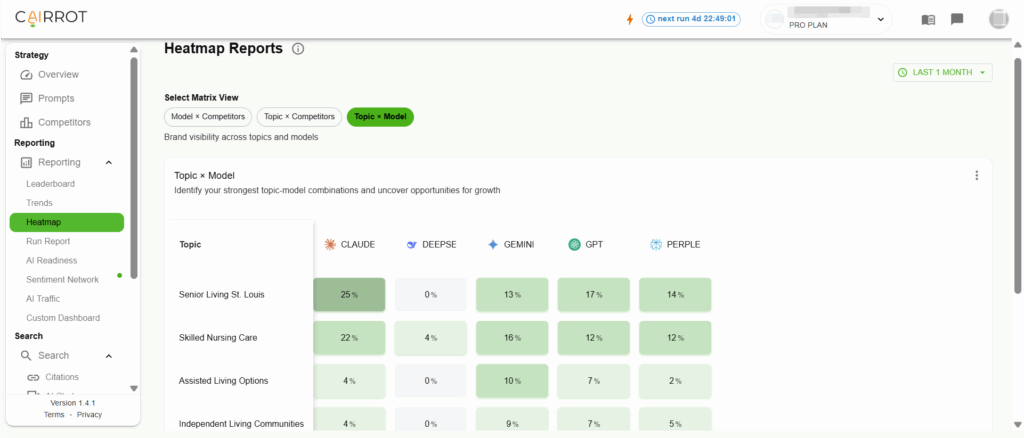Click Senior Living St. Louis Perple 14% cell
The width and height of the screenshot is (1024, 438).
tap(675, 294)
